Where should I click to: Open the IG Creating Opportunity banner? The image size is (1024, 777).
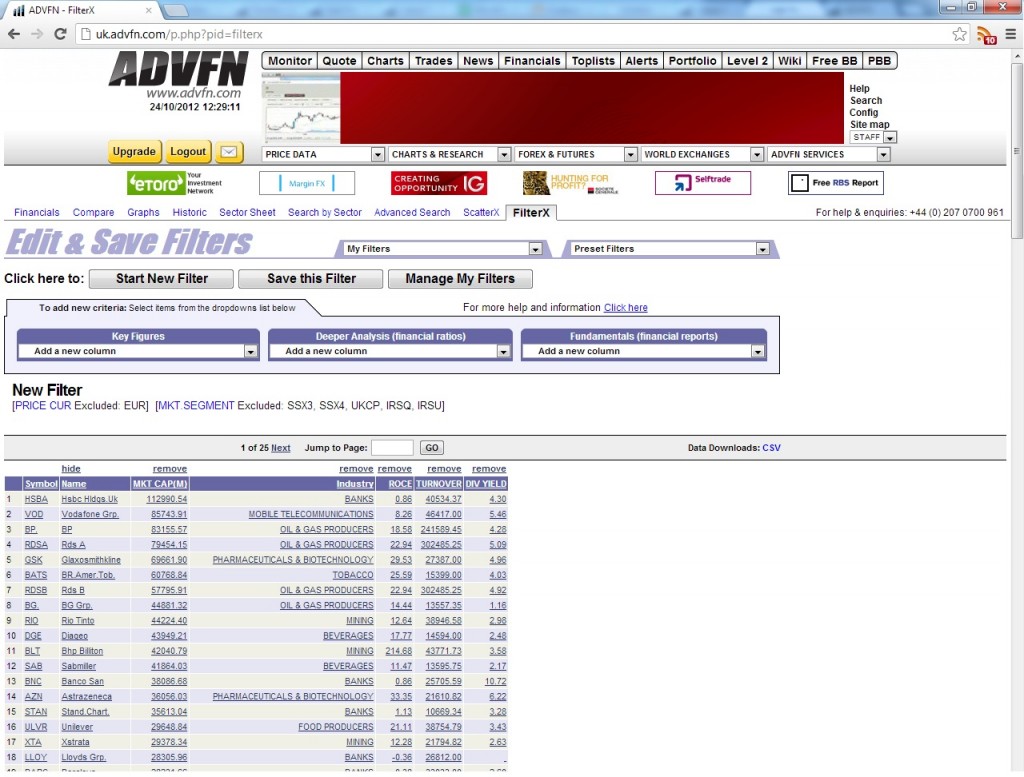click(439, 183)
